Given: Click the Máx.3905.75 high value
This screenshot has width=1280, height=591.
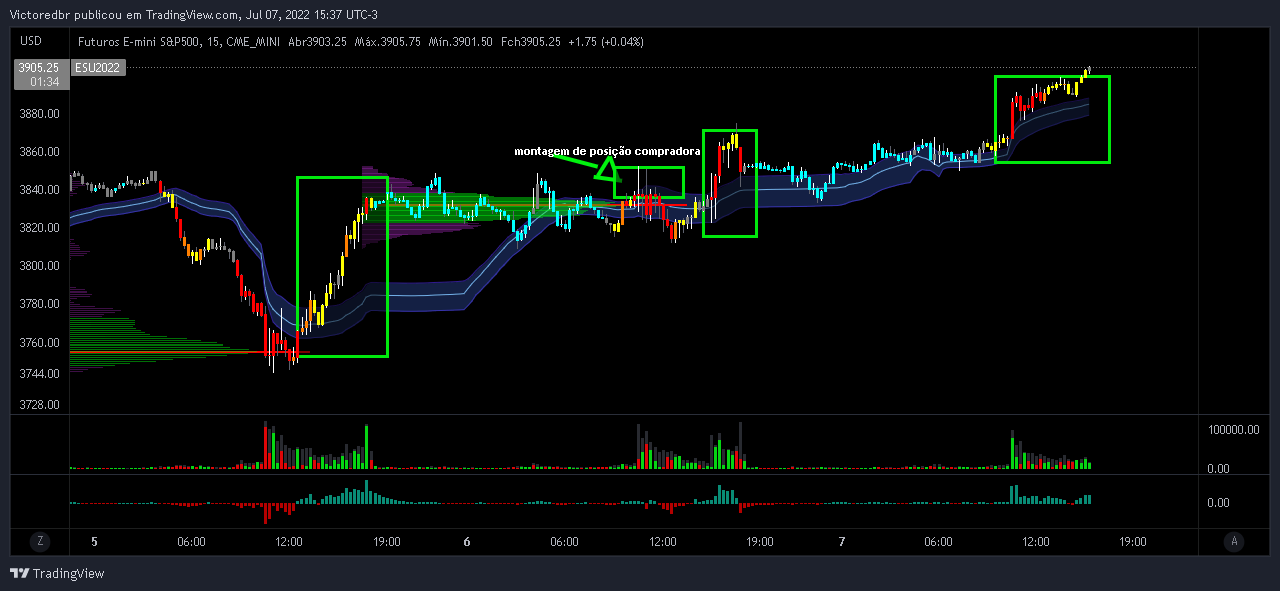Looking at the screenshot, I should 386,42.
